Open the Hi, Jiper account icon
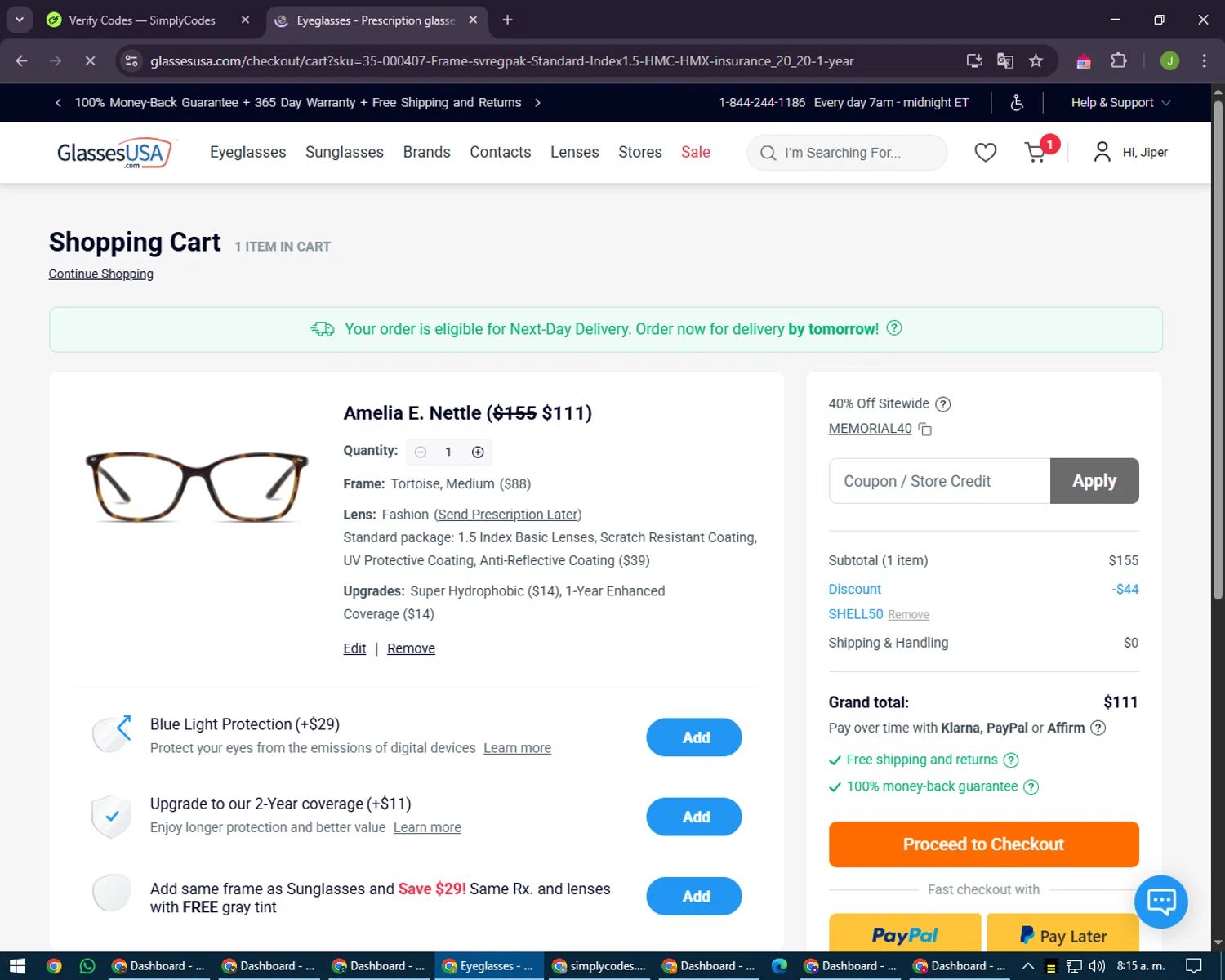Image resolution: width=1225 pixels, height=980 pixels. (x=1102, y=152)
